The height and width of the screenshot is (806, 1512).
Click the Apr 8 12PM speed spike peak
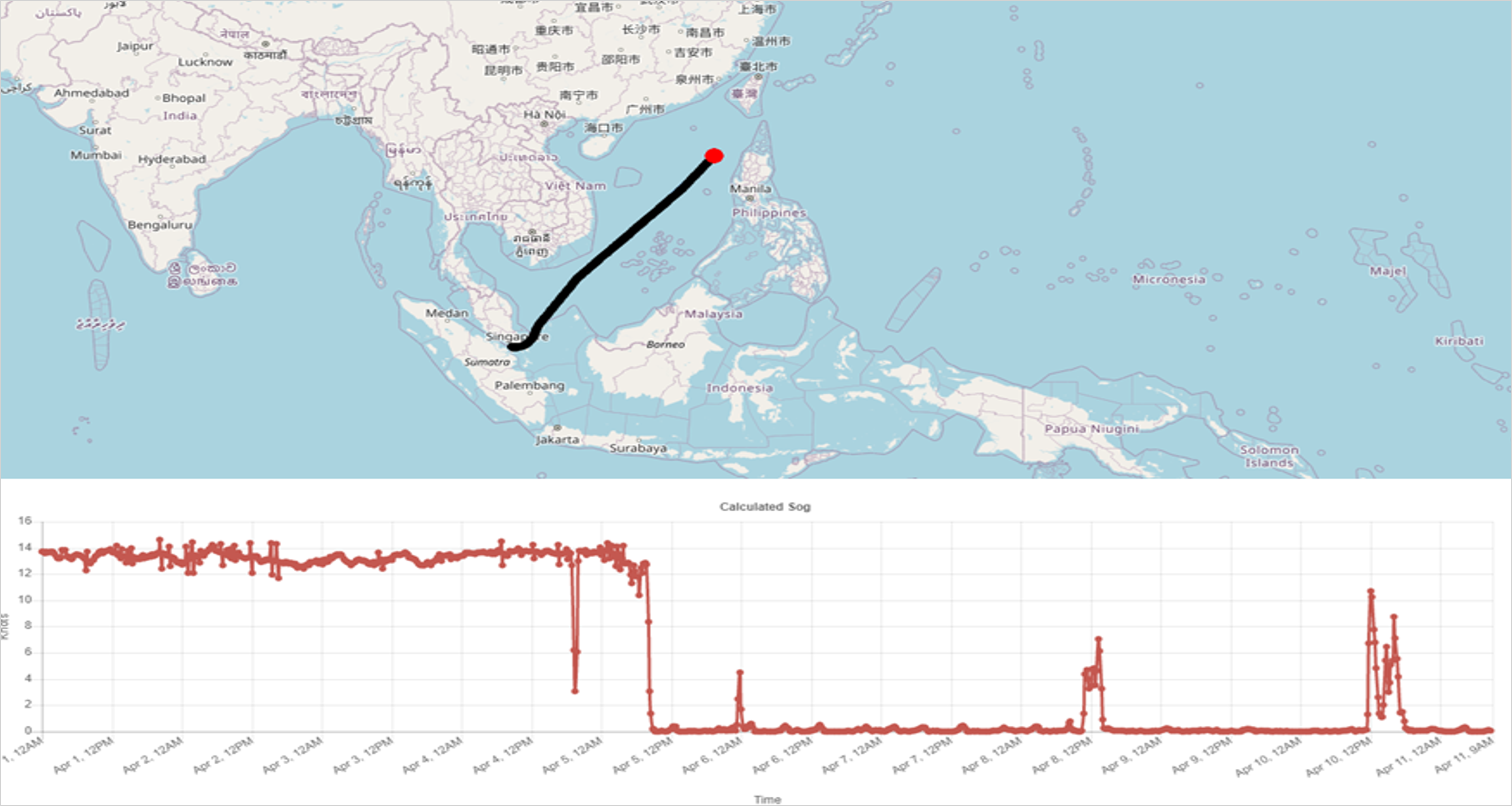[1098, 639]
